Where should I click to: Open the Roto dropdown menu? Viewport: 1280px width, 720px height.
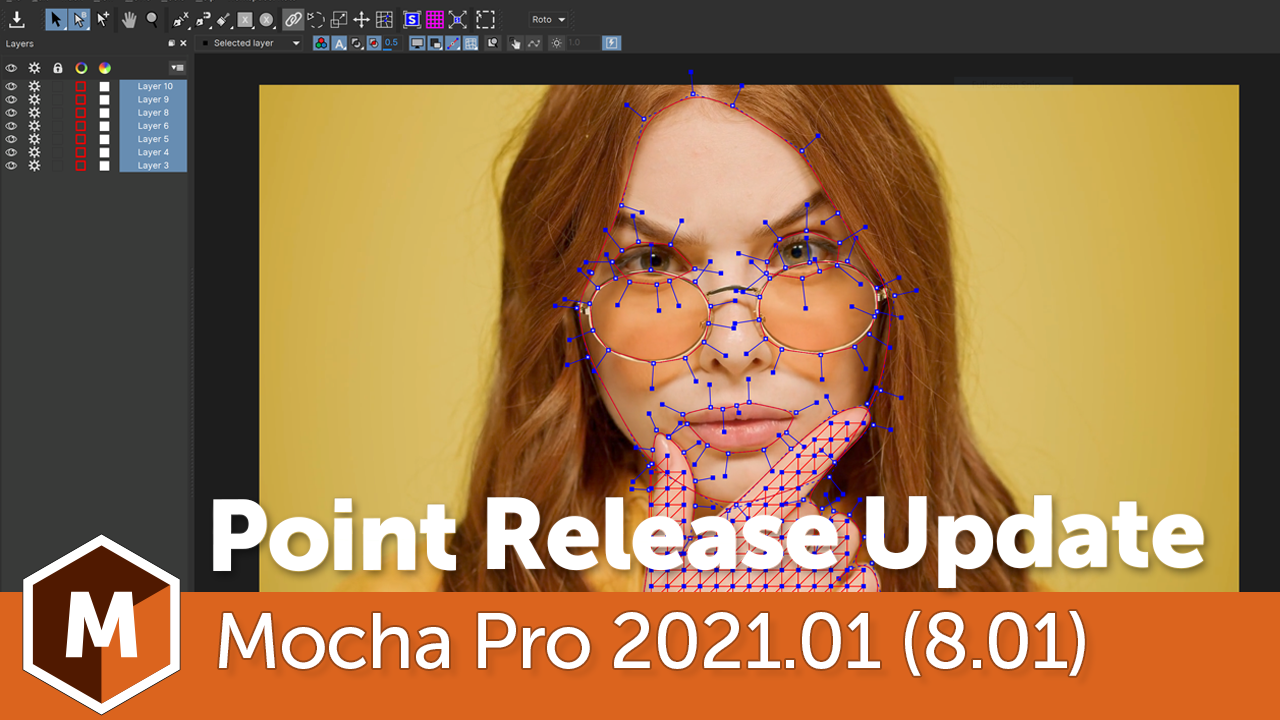coord(548,18)
